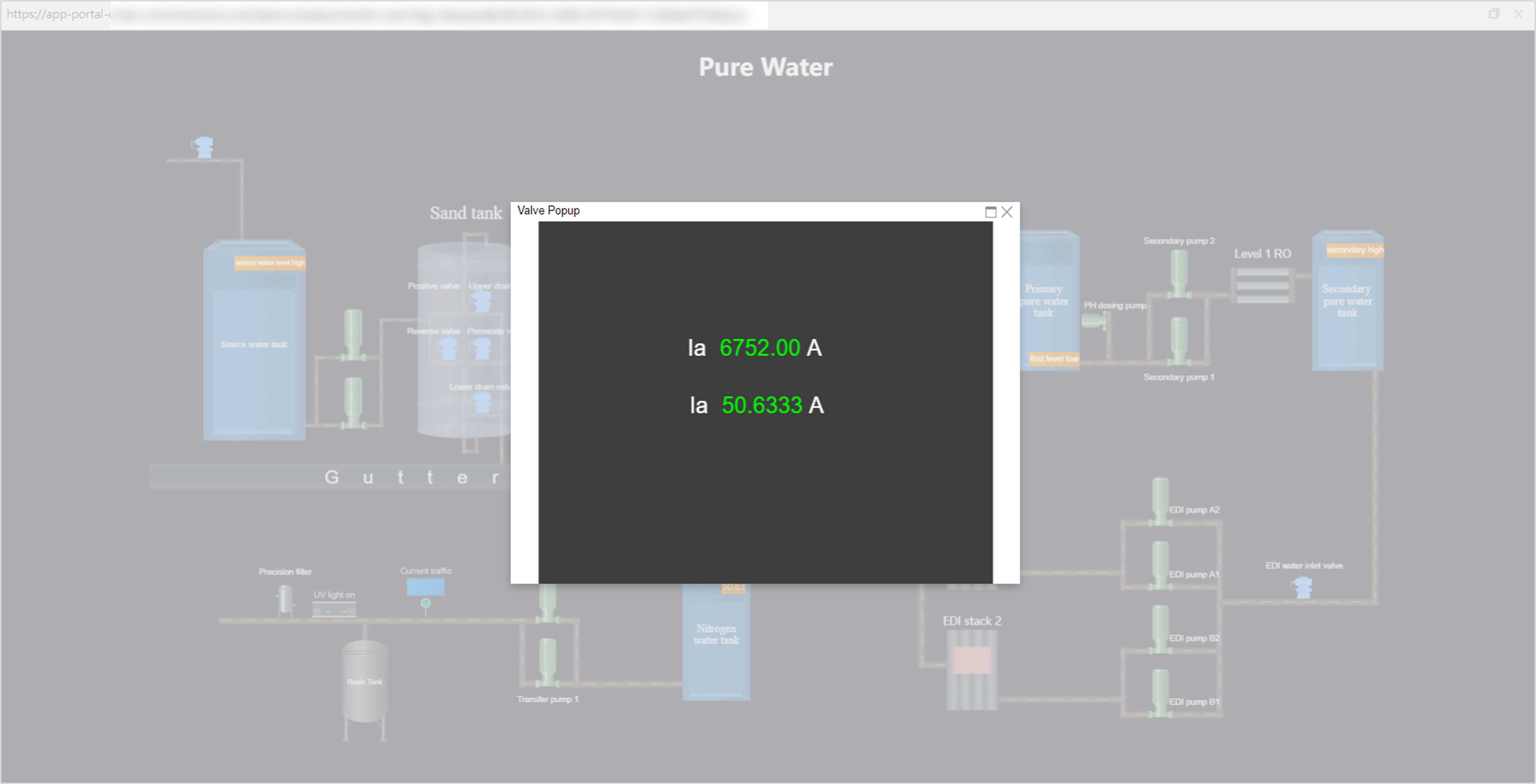The width and height of the screenshot is (1536, 784).
Task: Click the Precision filter icon
Action: 285,600
